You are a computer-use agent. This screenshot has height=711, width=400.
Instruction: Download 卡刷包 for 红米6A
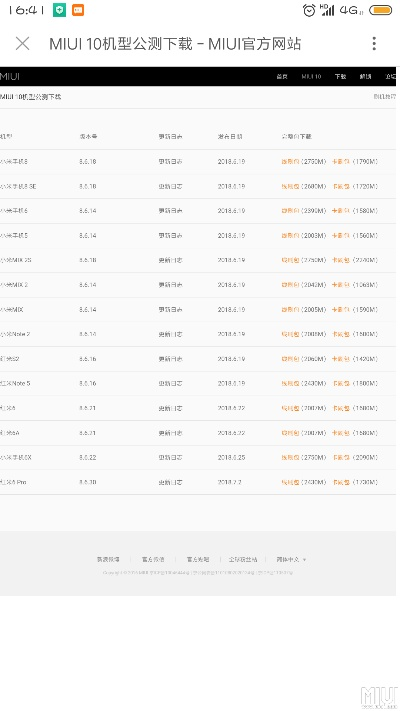pos(341,433)
